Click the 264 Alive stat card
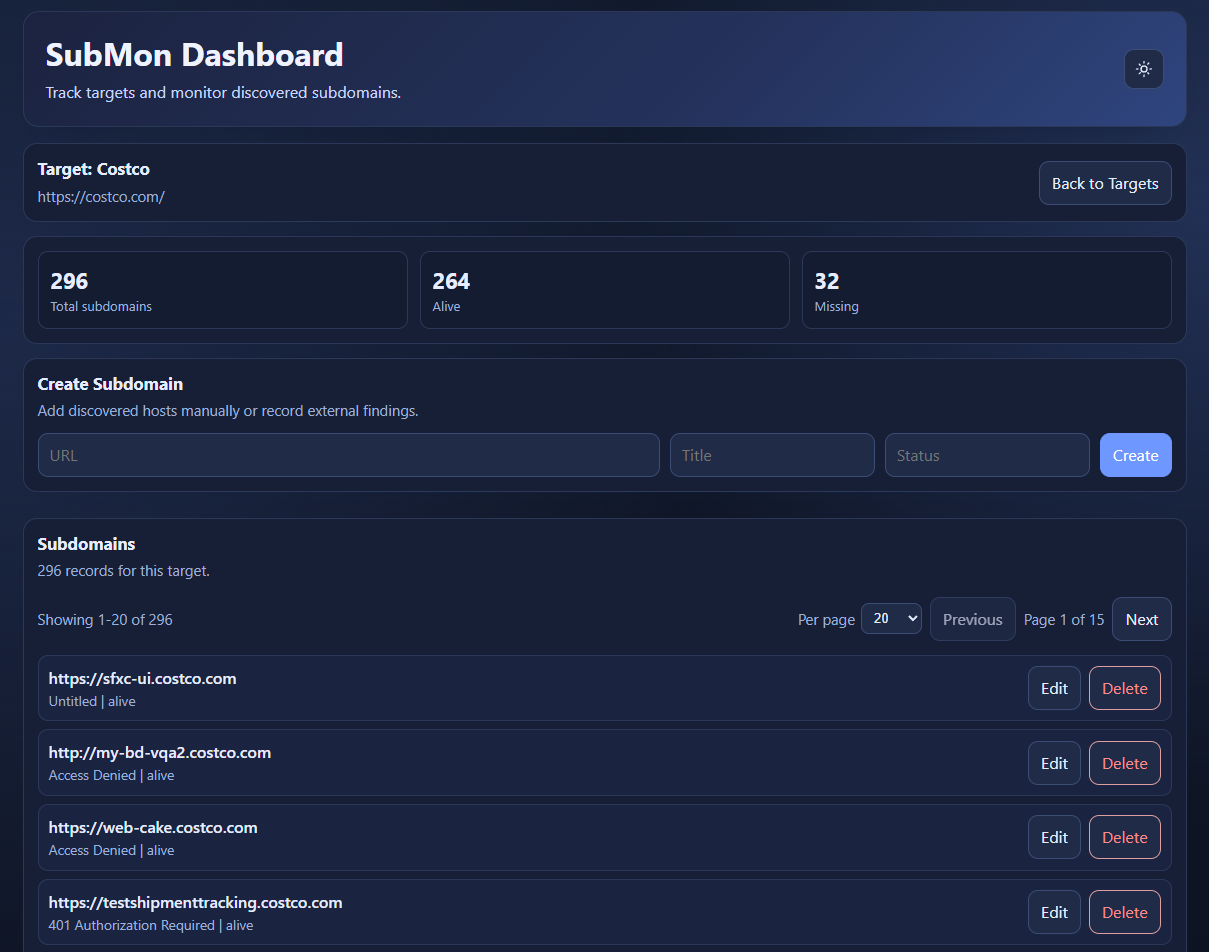The image size is (1209, 952). click(x=605, y=290)
